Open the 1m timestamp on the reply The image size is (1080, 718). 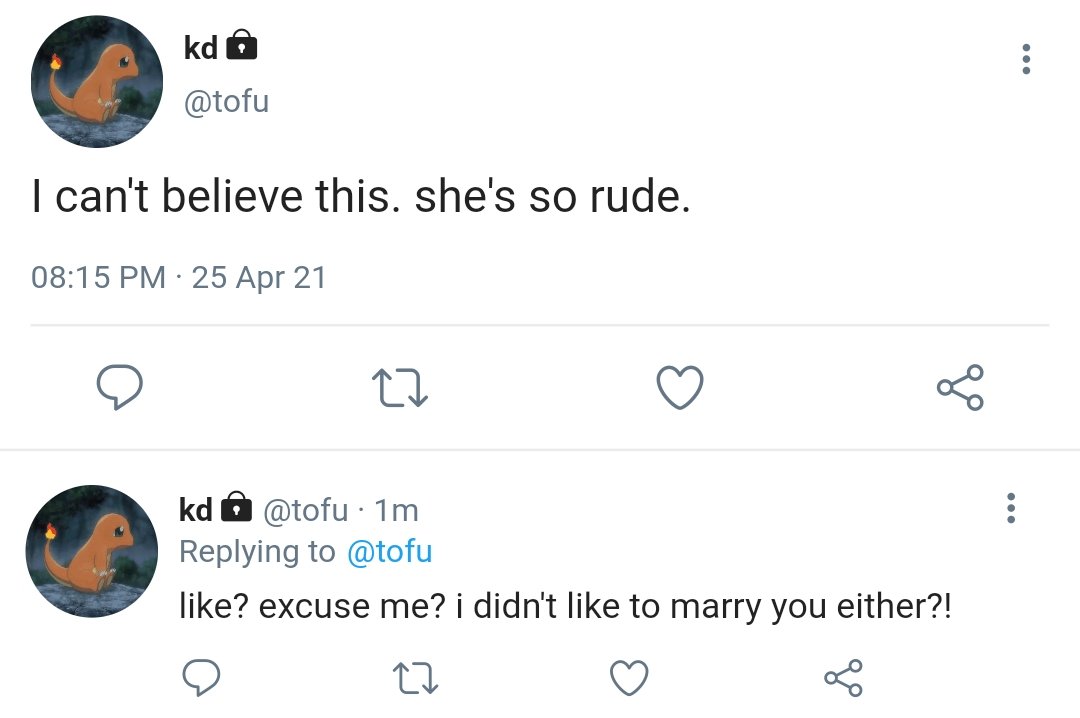pyautogui.click(x=396, y=511)
